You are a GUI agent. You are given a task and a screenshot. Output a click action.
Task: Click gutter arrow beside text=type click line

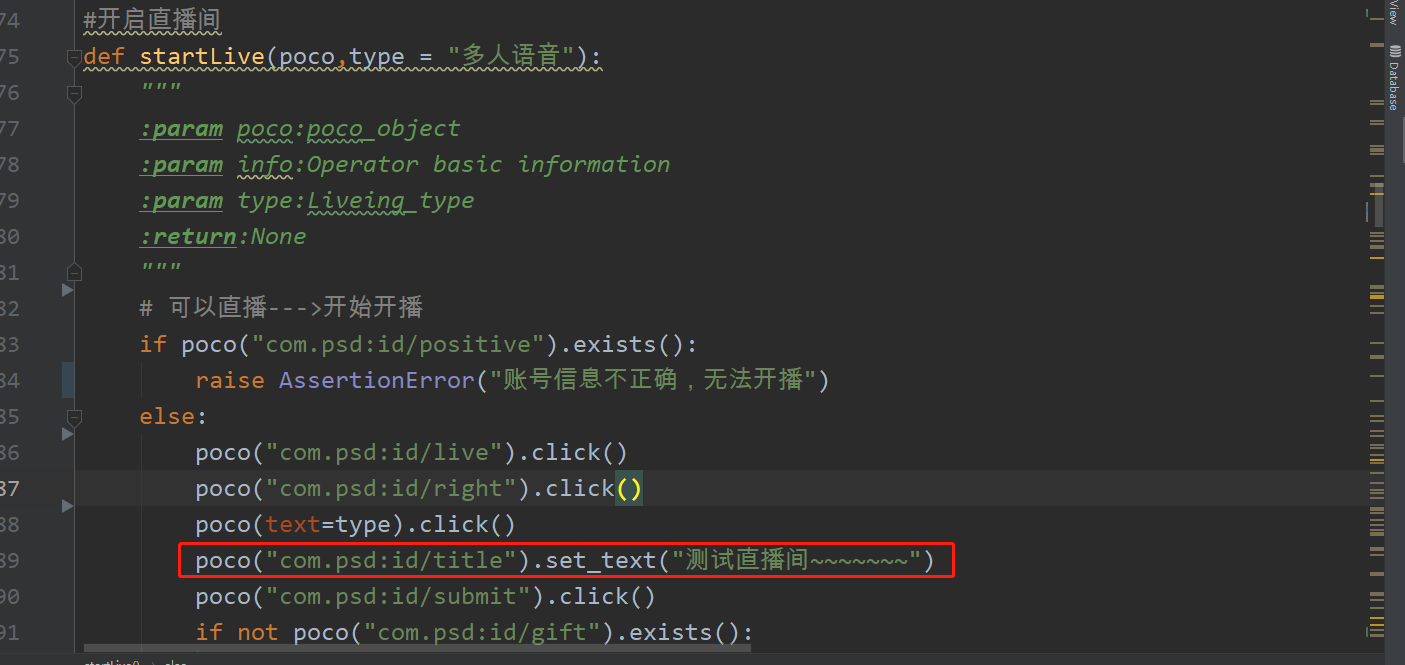click(68, 507)
